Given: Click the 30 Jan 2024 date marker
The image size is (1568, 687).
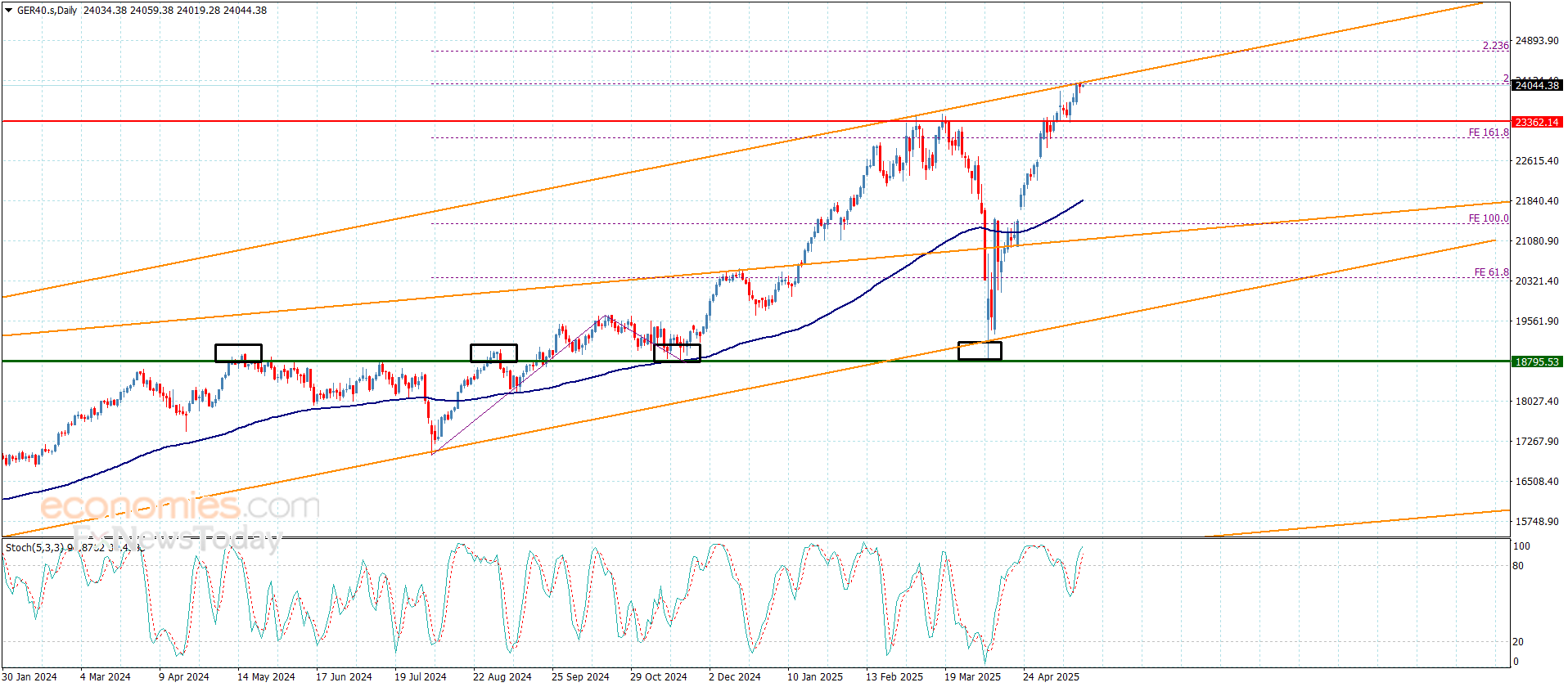Looking at the screenshot, I should pyautogui.click(x=29, y=676).
